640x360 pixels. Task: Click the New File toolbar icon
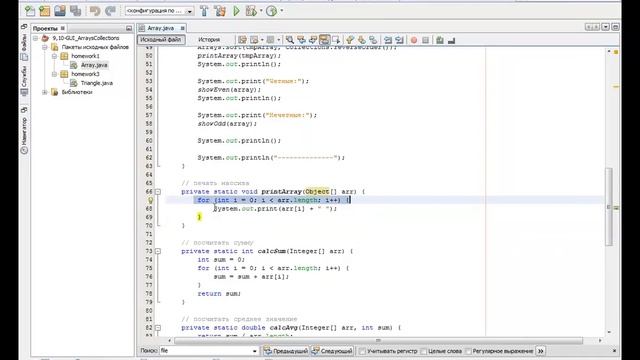30,11
